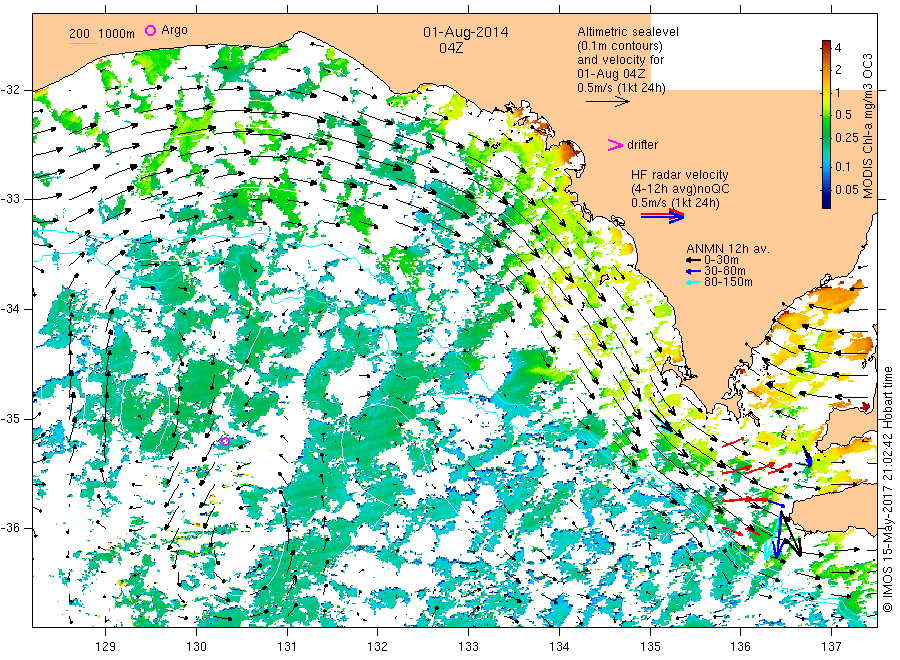Click the "1000m" depth contour label

click(x=117, y=34)
